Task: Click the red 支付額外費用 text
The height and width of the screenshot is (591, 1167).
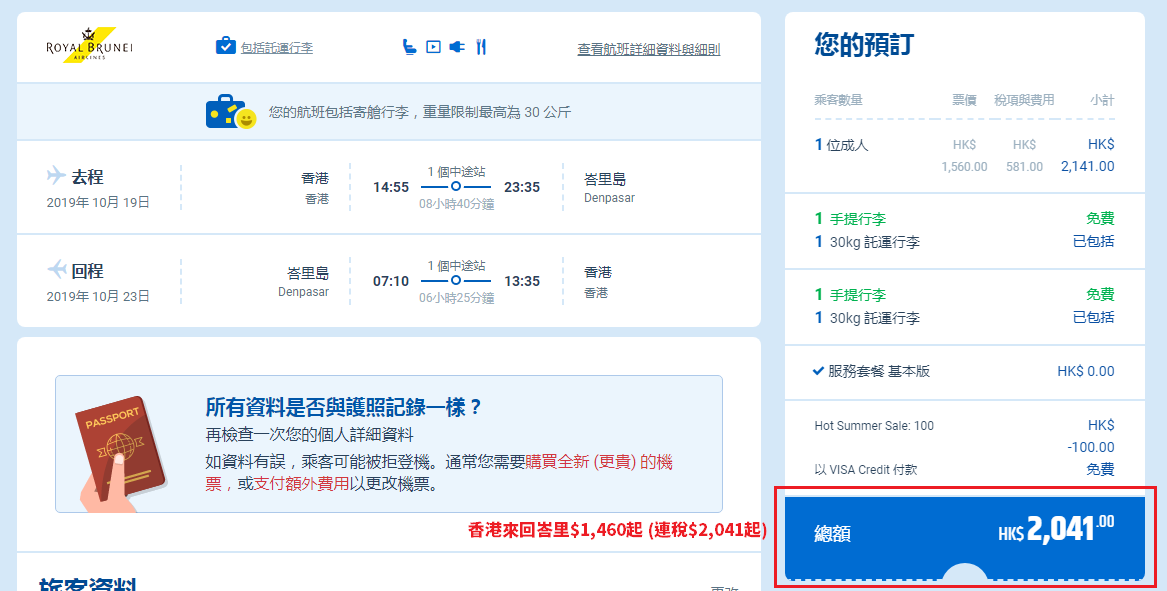Action: click(x=301, y=484)
